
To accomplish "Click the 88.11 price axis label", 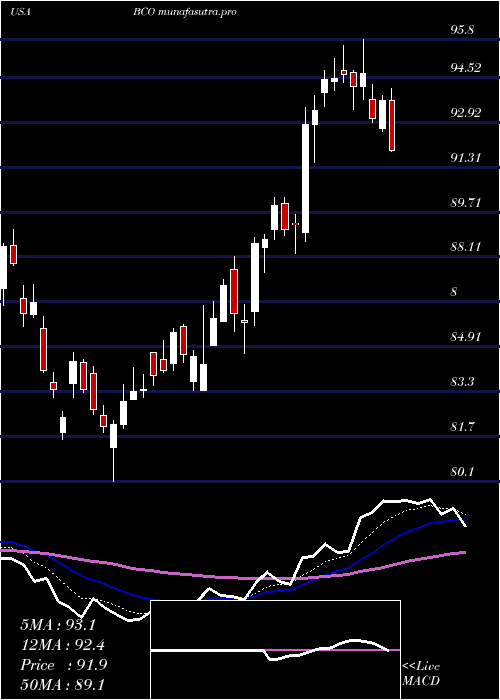I will (466, 247).
